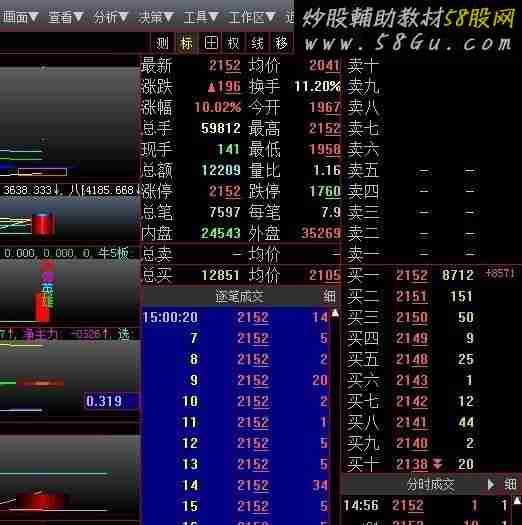Click the red cylinder bar in the chart

(x=43, y=223)
